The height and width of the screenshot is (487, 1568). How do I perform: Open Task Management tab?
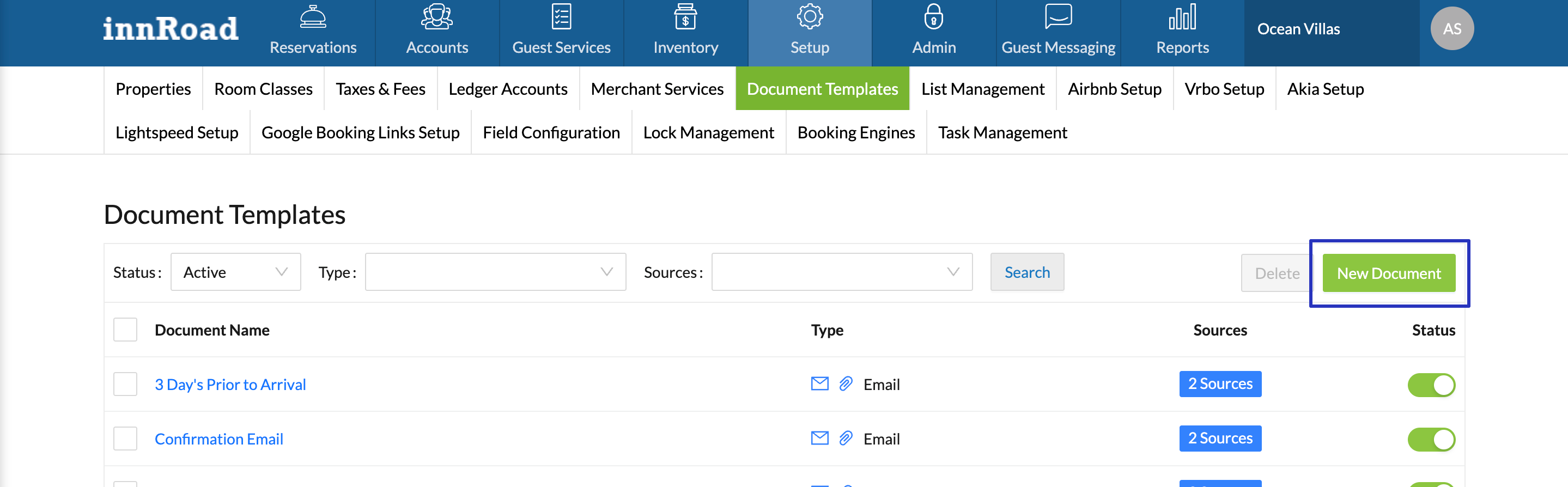click(x=1002, y=132)
